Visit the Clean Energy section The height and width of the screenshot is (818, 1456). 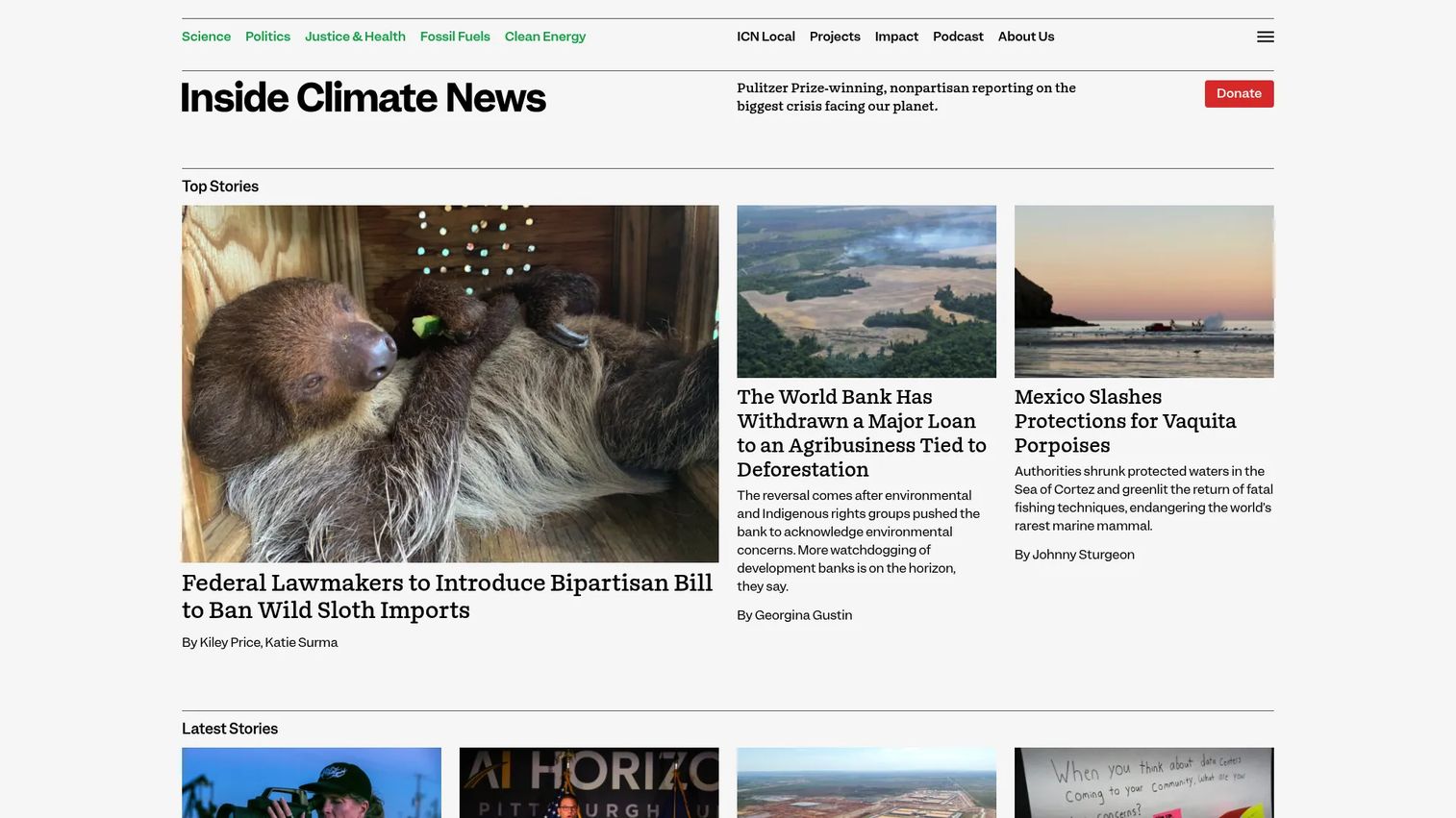click(545, 37)
